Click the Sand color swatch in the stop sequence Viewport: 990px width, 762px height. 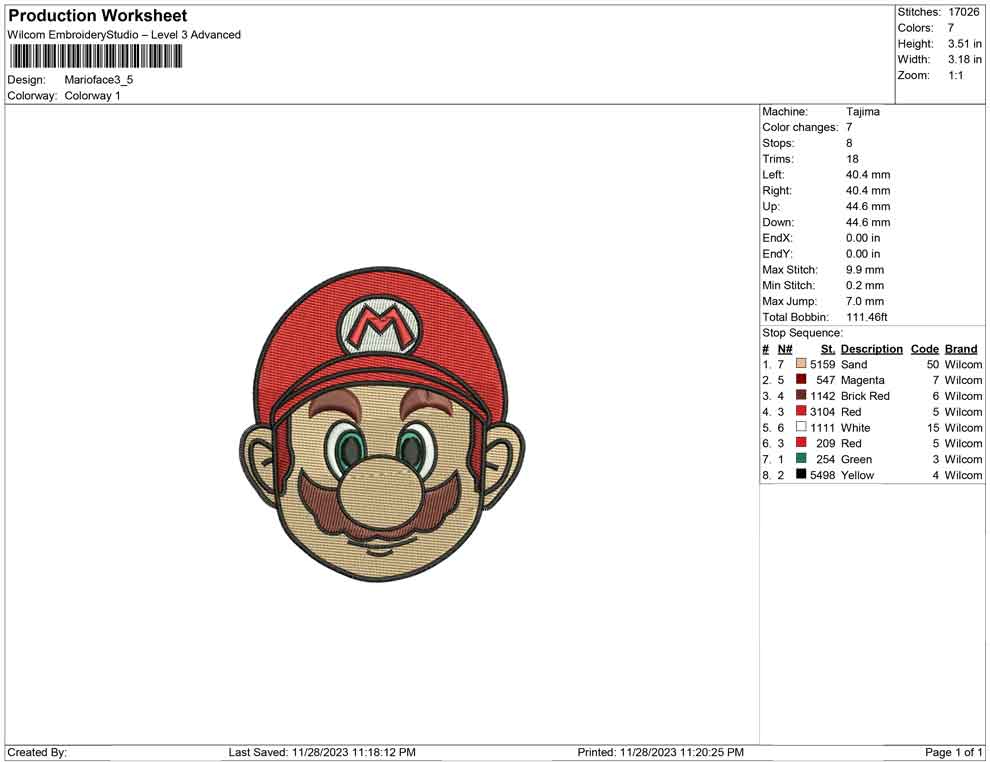801,364
